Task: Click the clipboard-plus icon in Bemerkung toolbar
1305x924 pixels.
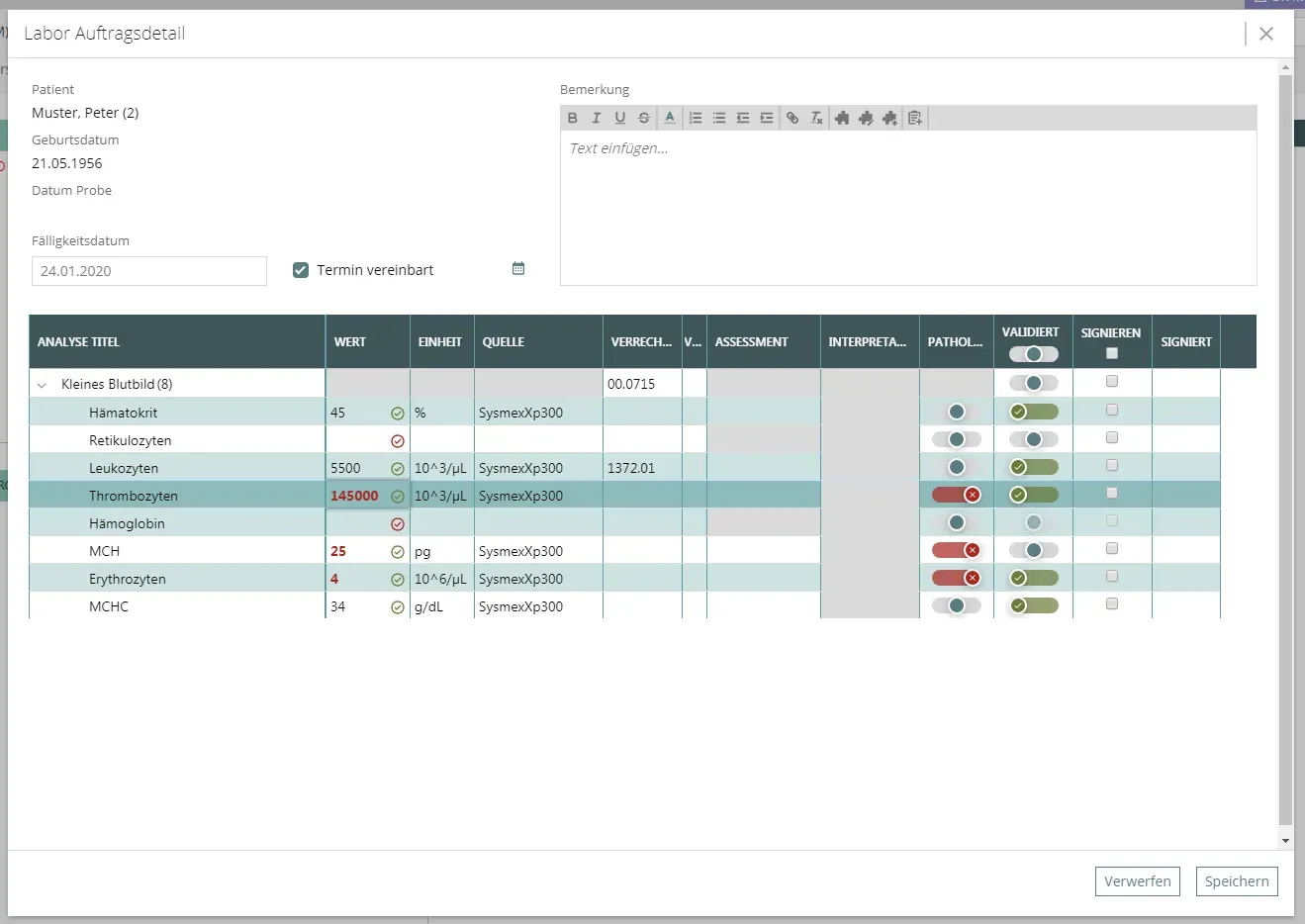Action: pos(915,118)
